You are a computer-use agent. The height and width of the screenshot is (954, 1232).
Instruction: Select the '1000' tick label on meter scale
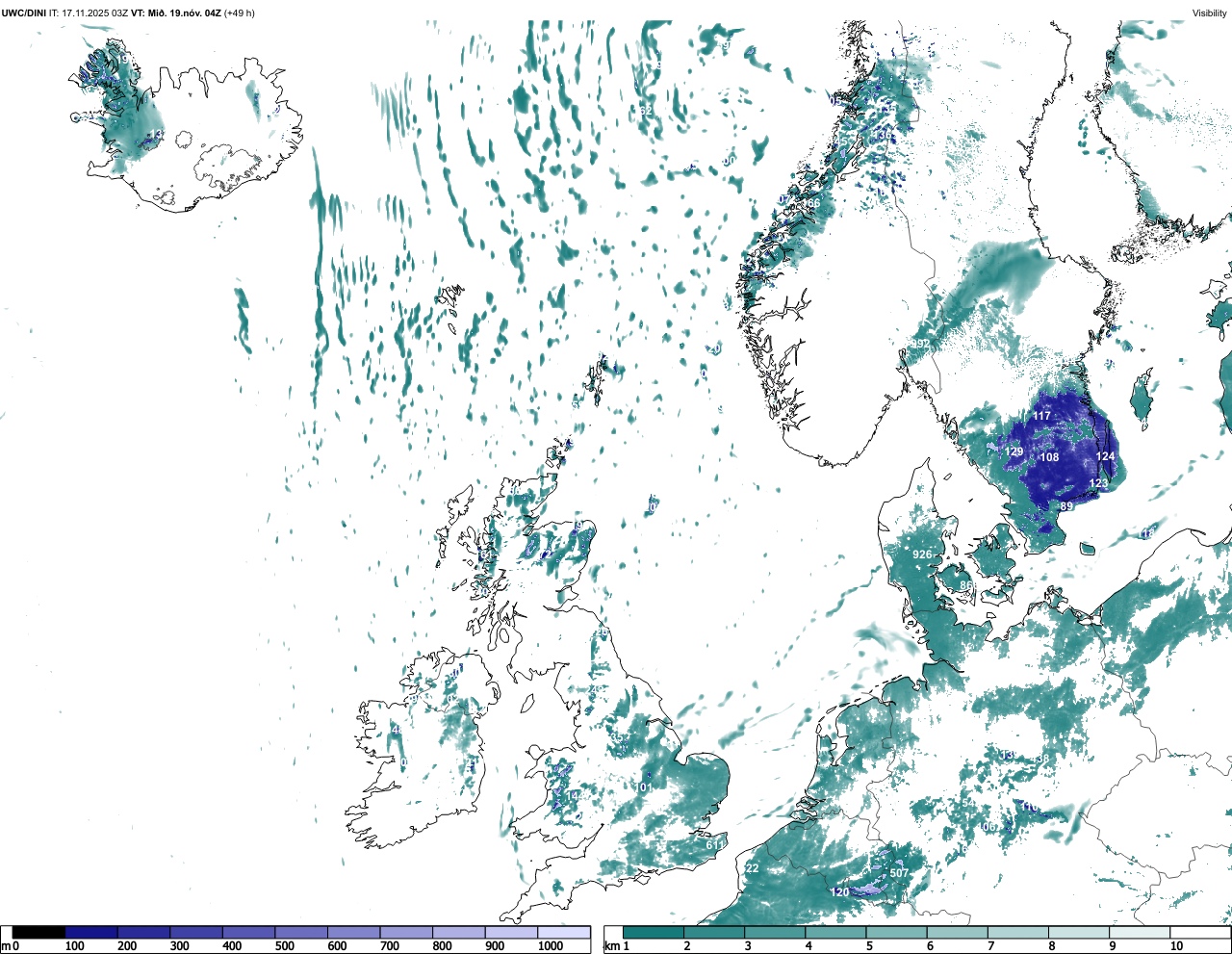pos(551,946)
